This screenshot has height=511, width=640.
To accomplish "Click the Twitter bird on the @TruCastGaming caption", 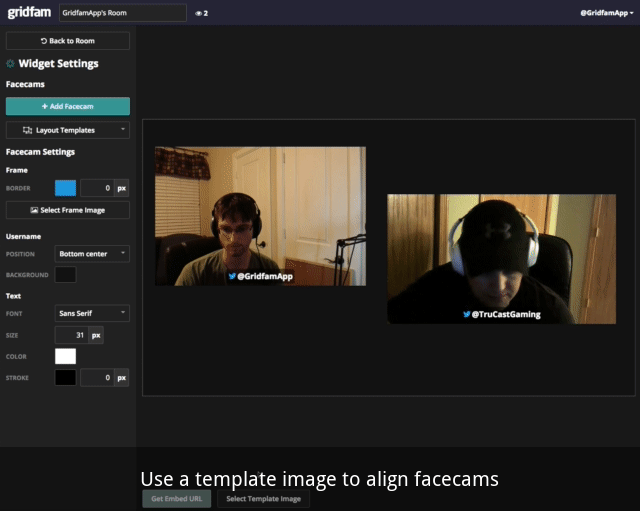I will click(x=467, y=314).
